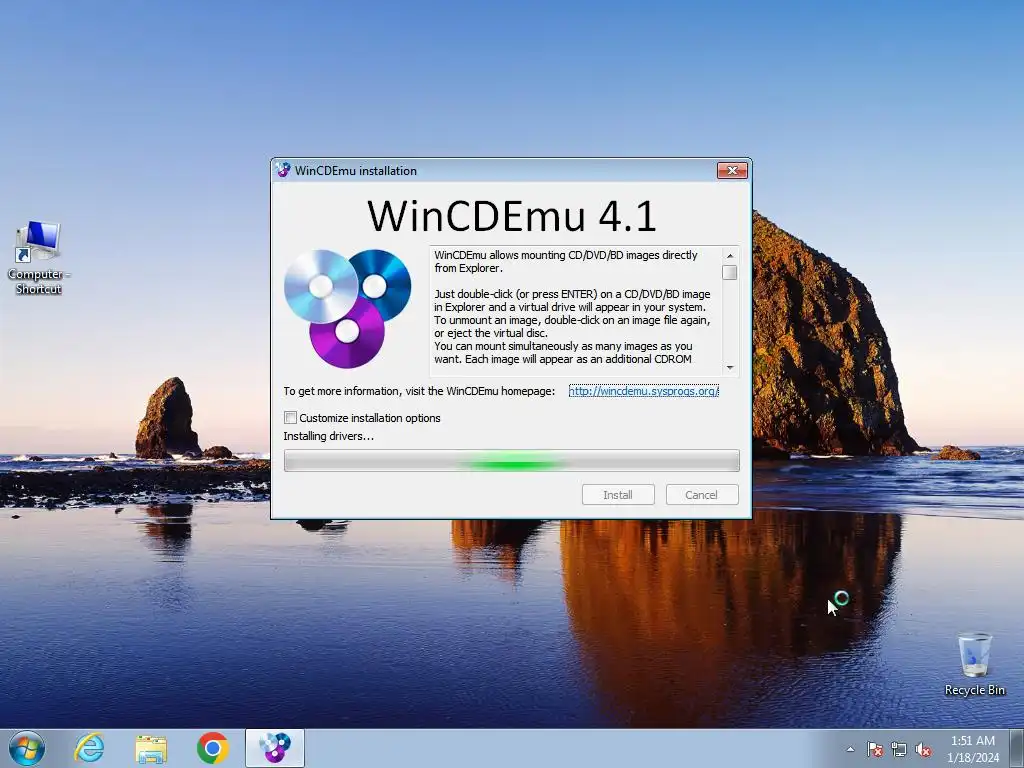Screen dimensions: 1024x768
Task: Enable Customize installation options checkbox
Action: pyautogui.click(x=291, y=417)
